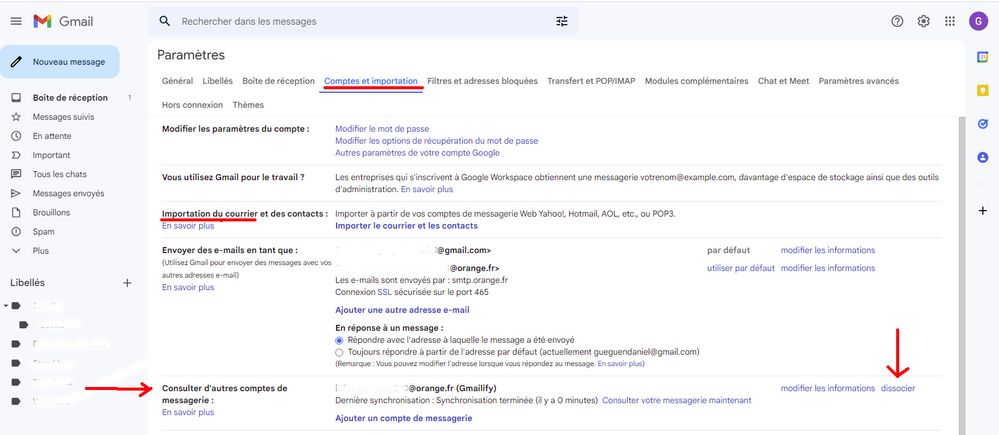Viewport: 999px width, 435px height.
Task: Click the "dissocier" link
Action: pos(897,388)
